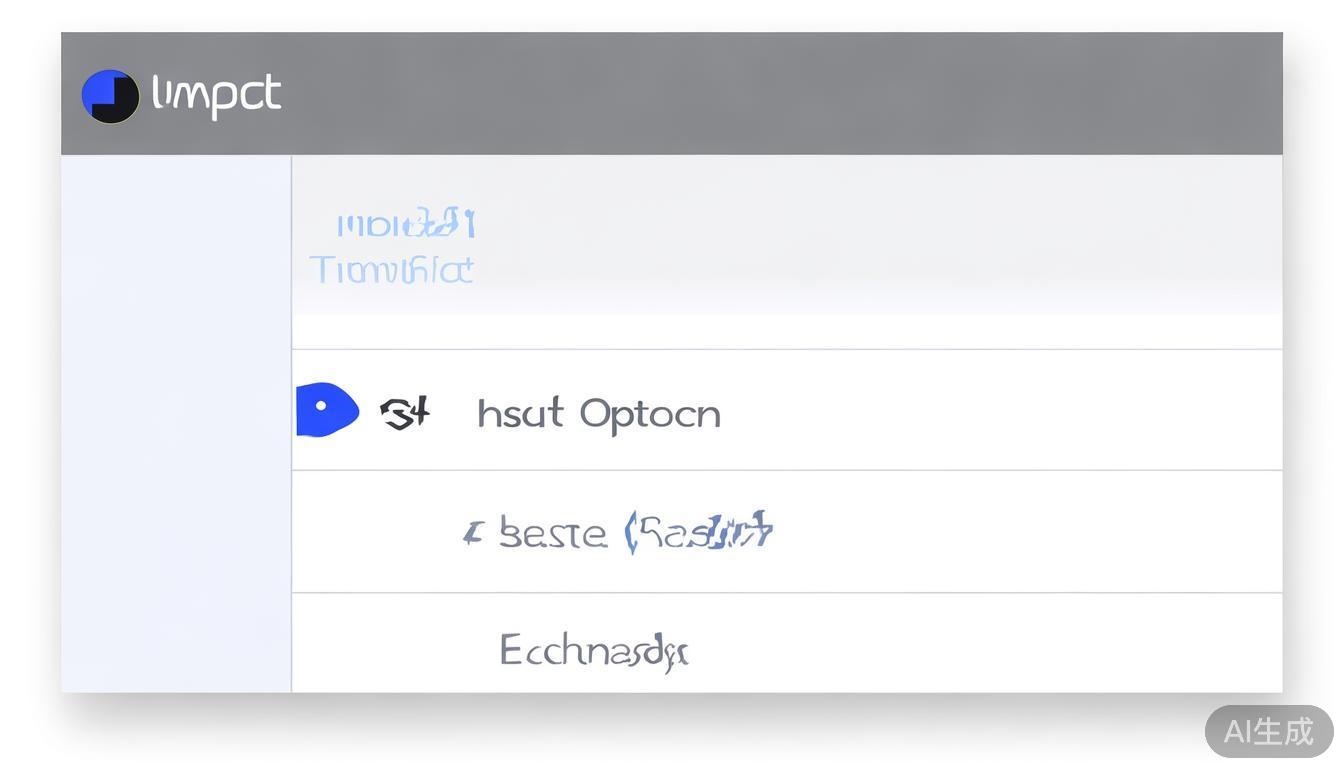Select the "beste" list entry text
The height and width of the screenshot is (768, 1344).
[x=552, y=534]
